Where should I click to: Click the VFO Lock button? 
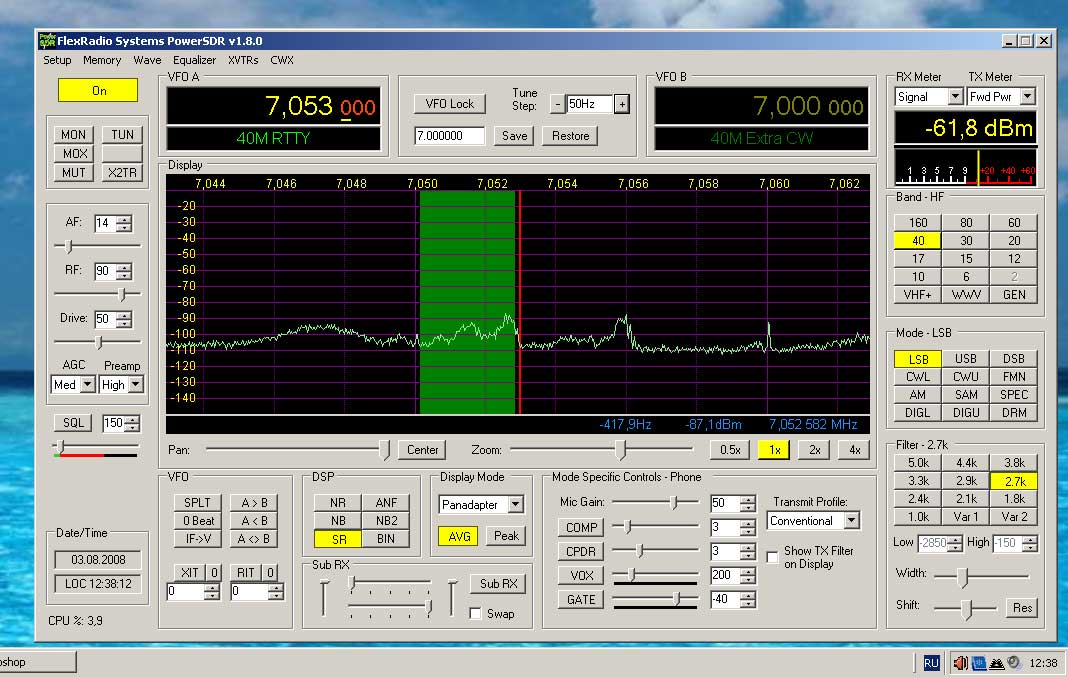[x=449, y=104]
